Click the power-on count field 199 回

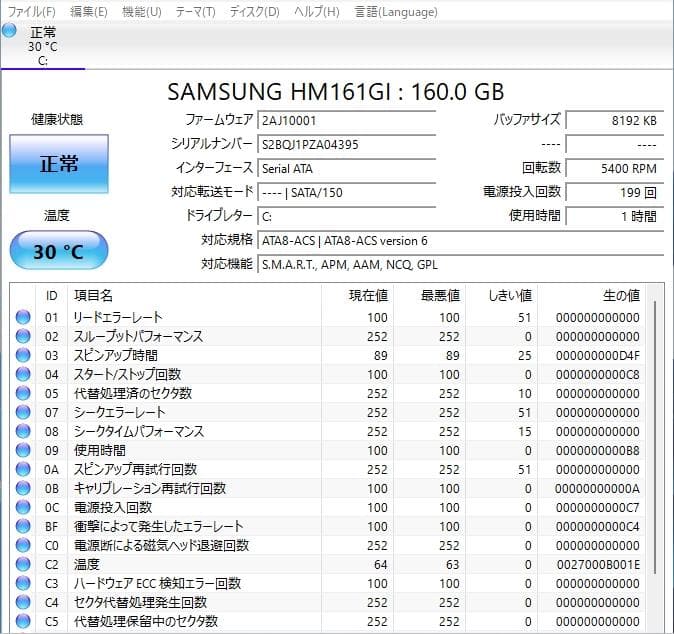615,193
